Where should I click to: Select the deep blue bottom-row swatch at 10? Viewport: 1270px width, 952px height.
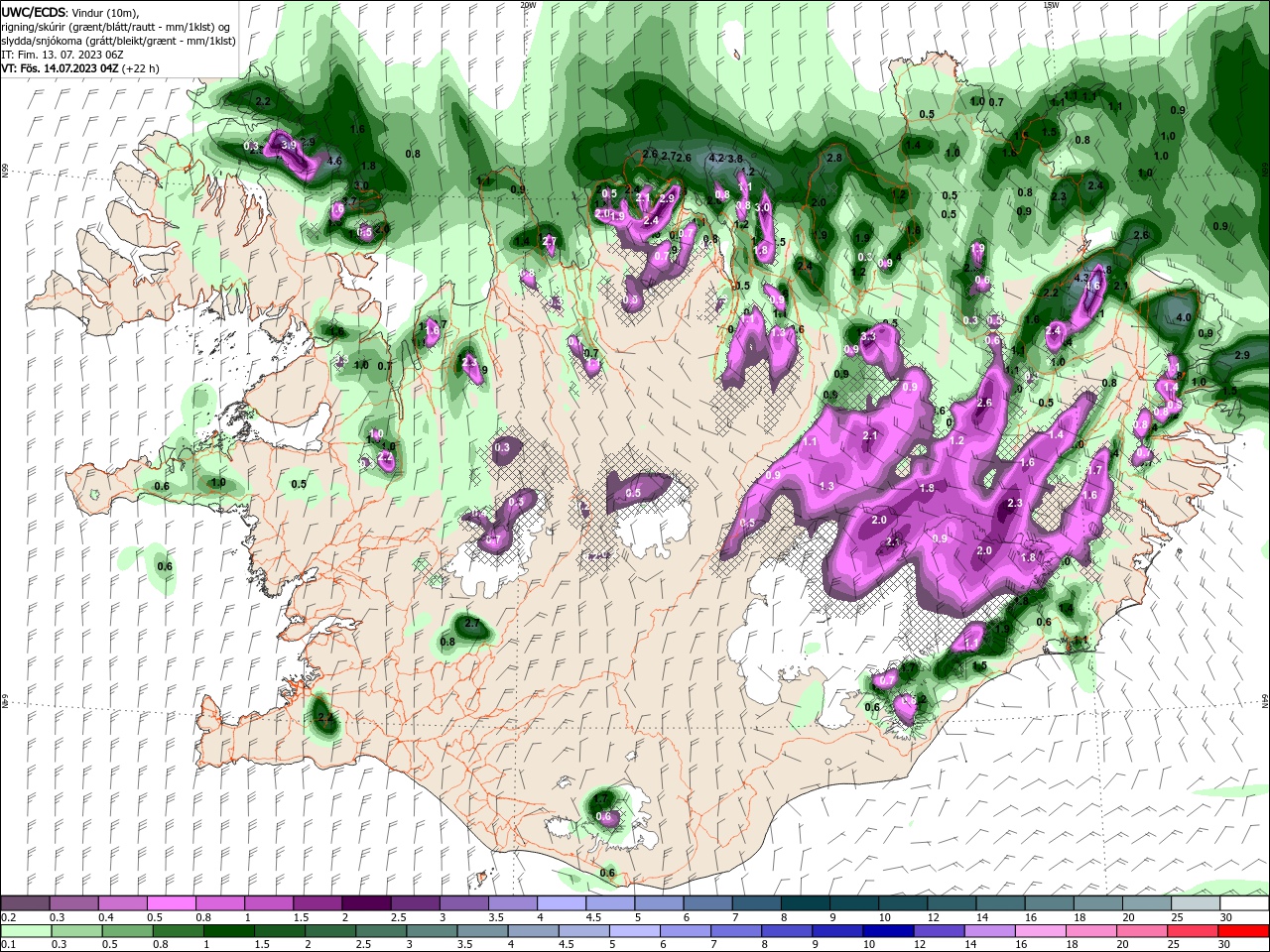click(889, 931)
